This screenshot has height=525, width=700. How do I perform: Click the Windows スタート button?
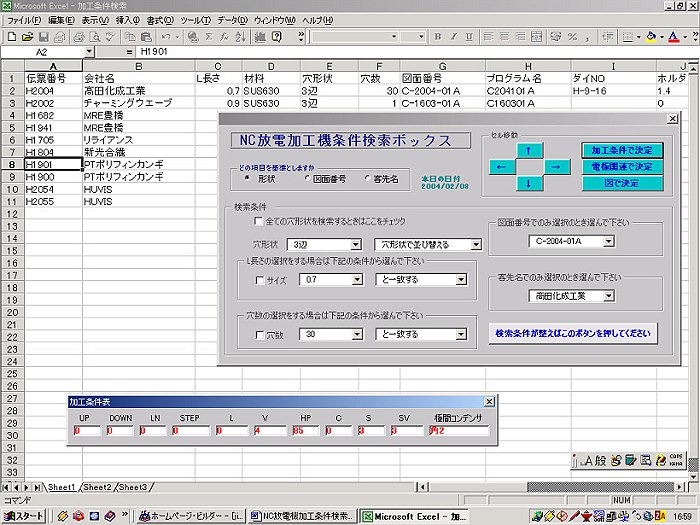23,516
